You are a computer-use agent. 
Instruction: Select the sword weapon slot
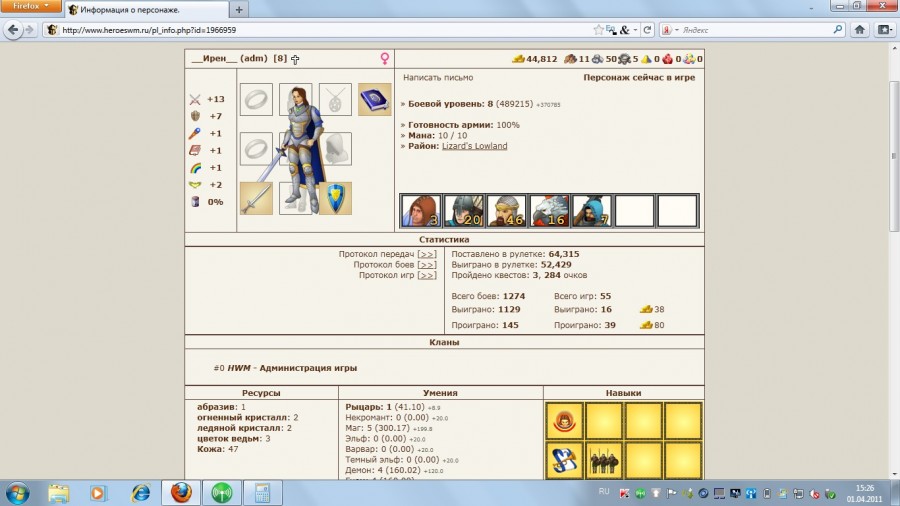tap(256, 198)
